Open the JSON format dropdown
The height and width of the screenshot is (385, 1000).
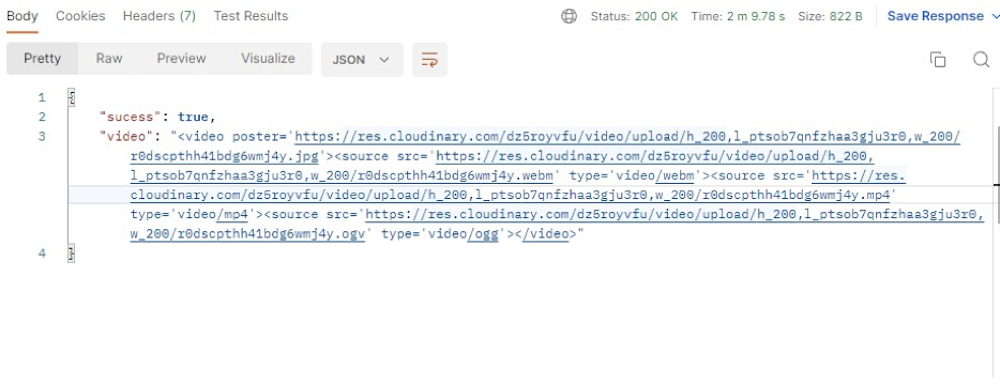pos(362,59)
